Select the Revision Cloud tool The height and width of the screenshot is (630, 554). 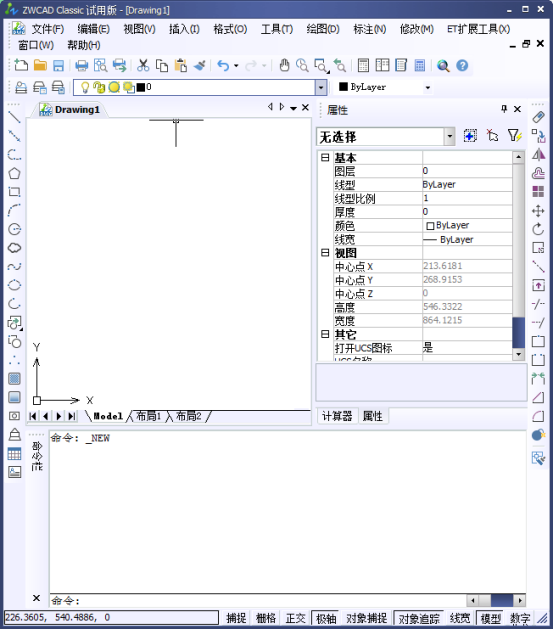click(14, 248)
